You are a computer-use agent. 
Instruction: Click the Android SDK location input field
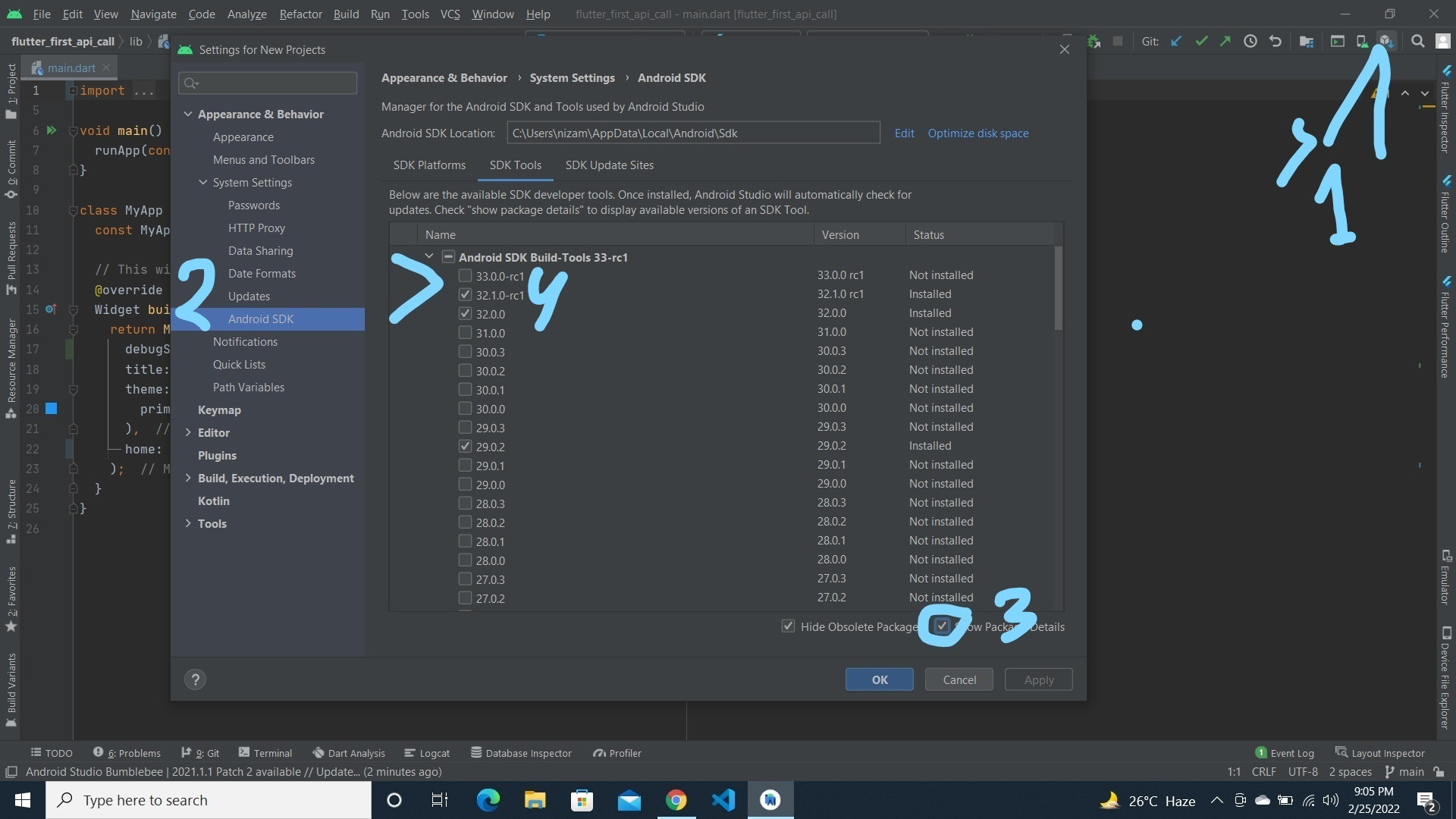(694, 133)
